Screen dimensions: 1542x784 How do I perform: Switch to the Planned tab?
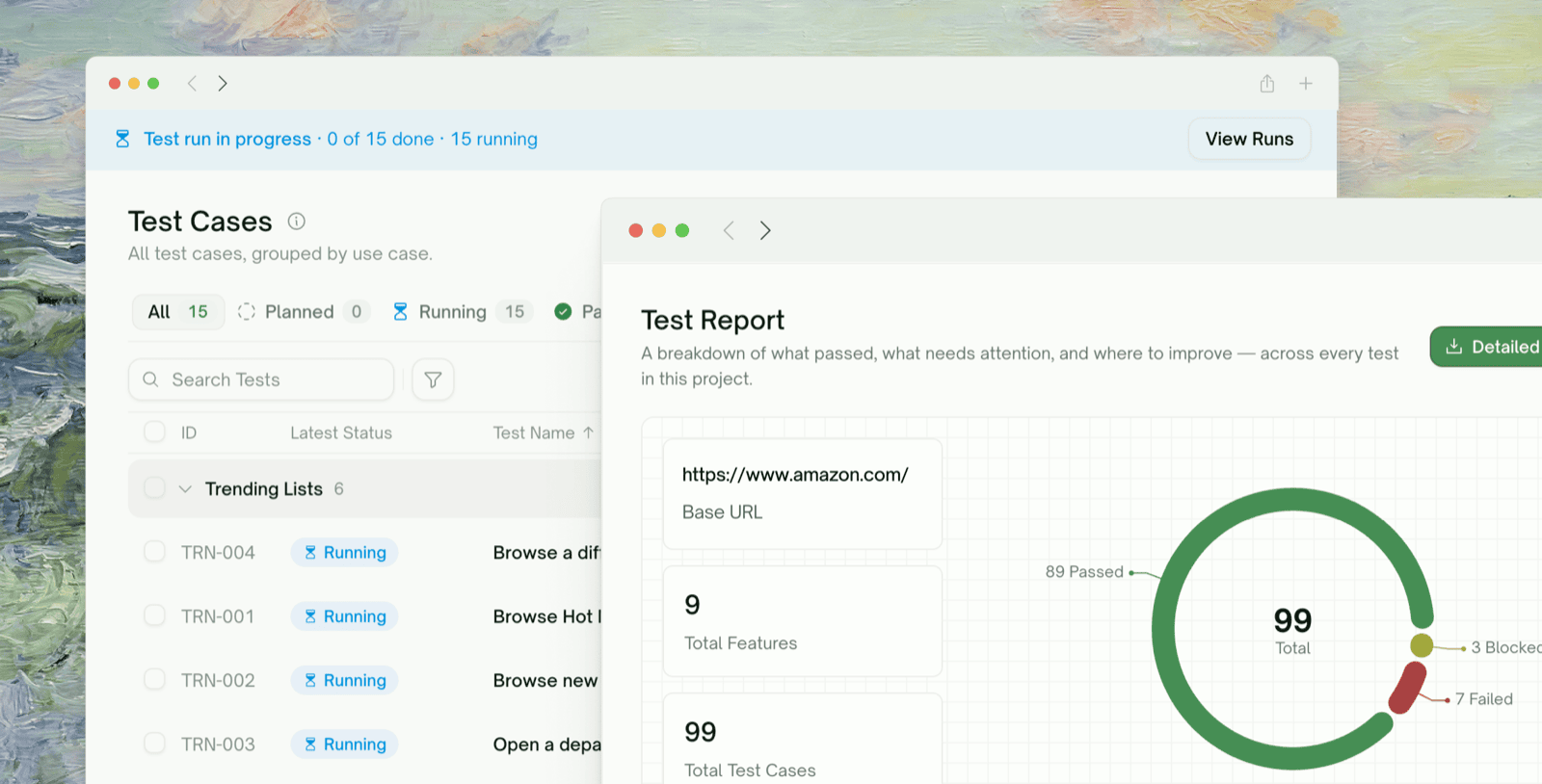click(303, 312)
